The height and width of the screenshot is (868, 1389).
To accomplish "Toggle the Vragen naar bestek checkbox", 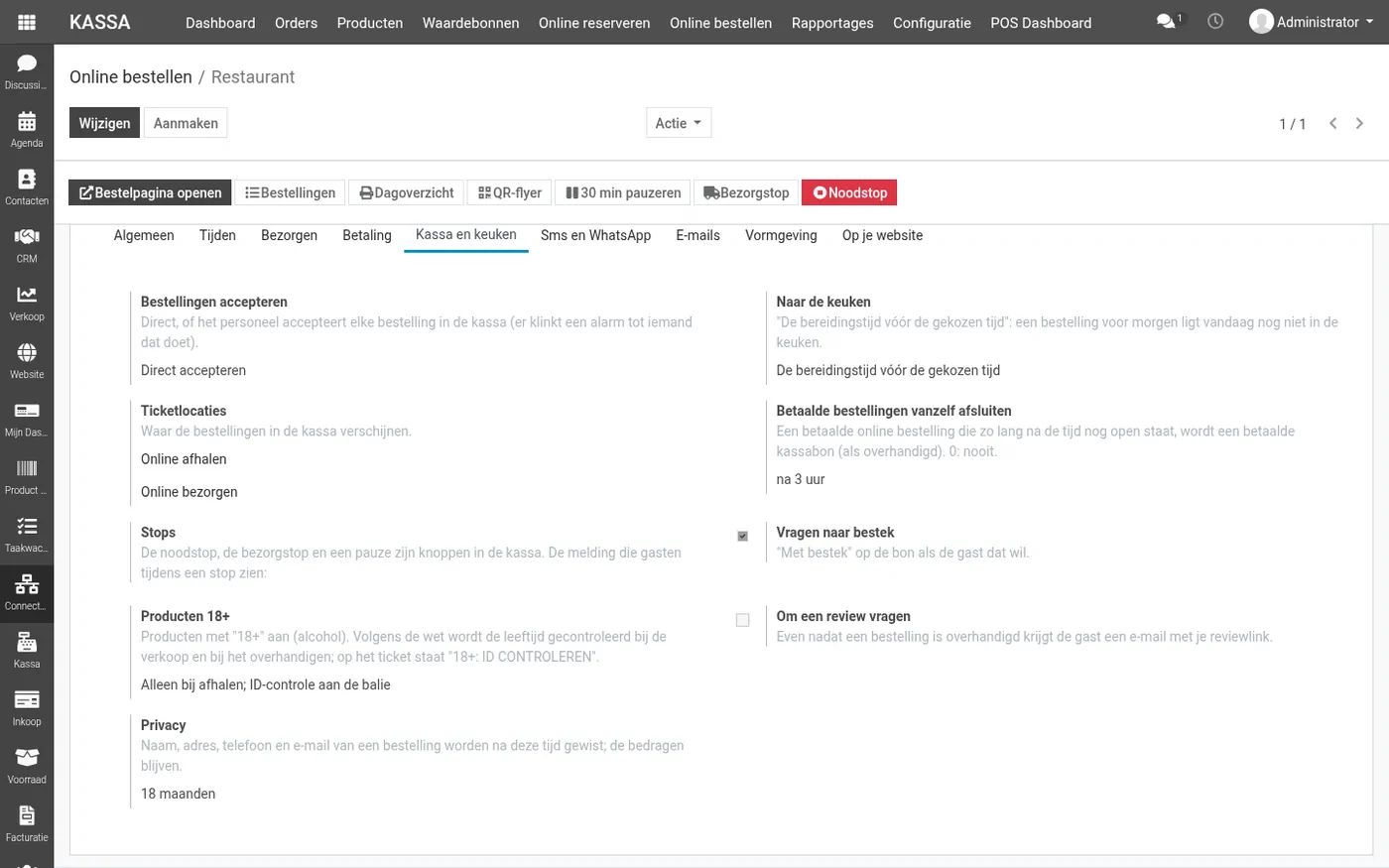I will (x=742, y=537).
